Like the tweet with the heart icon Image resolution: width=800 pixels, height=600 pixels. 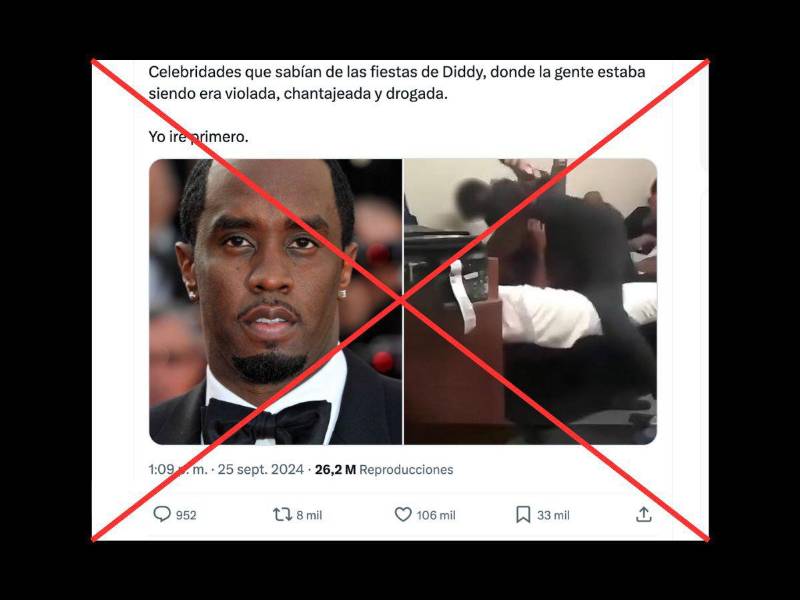(x=403, y=514)
